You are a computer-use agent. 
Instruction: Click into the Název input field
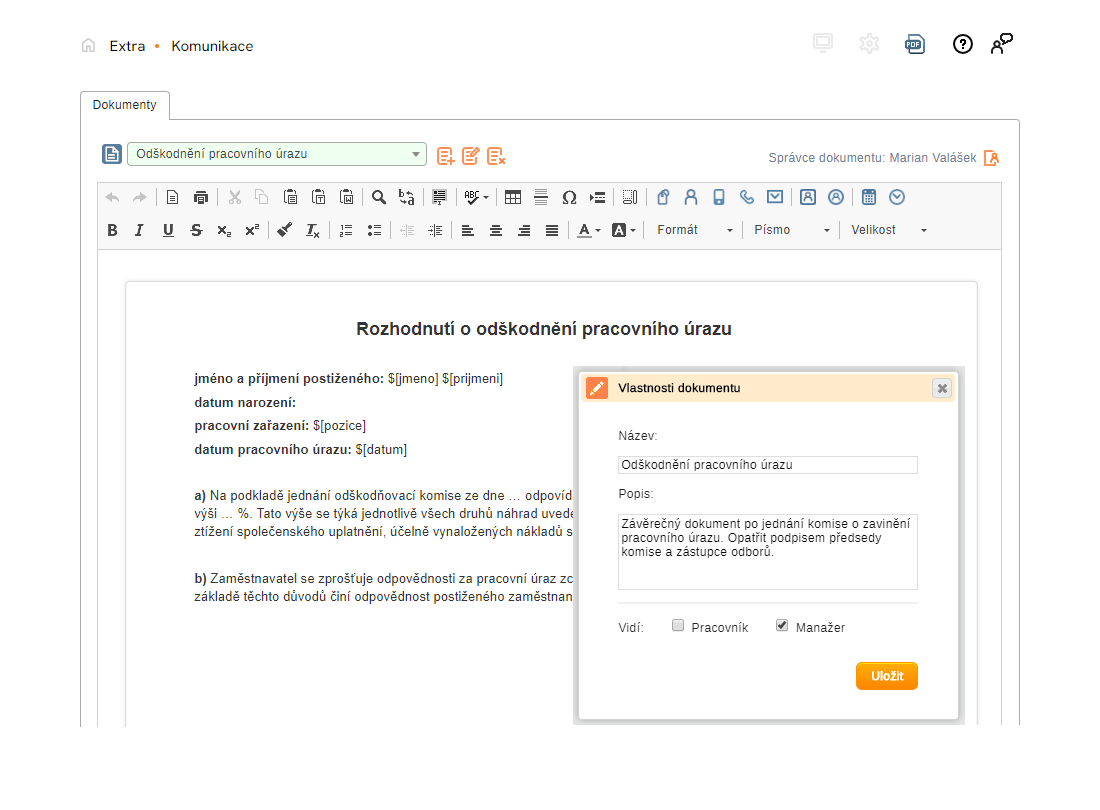pos(767,465)
